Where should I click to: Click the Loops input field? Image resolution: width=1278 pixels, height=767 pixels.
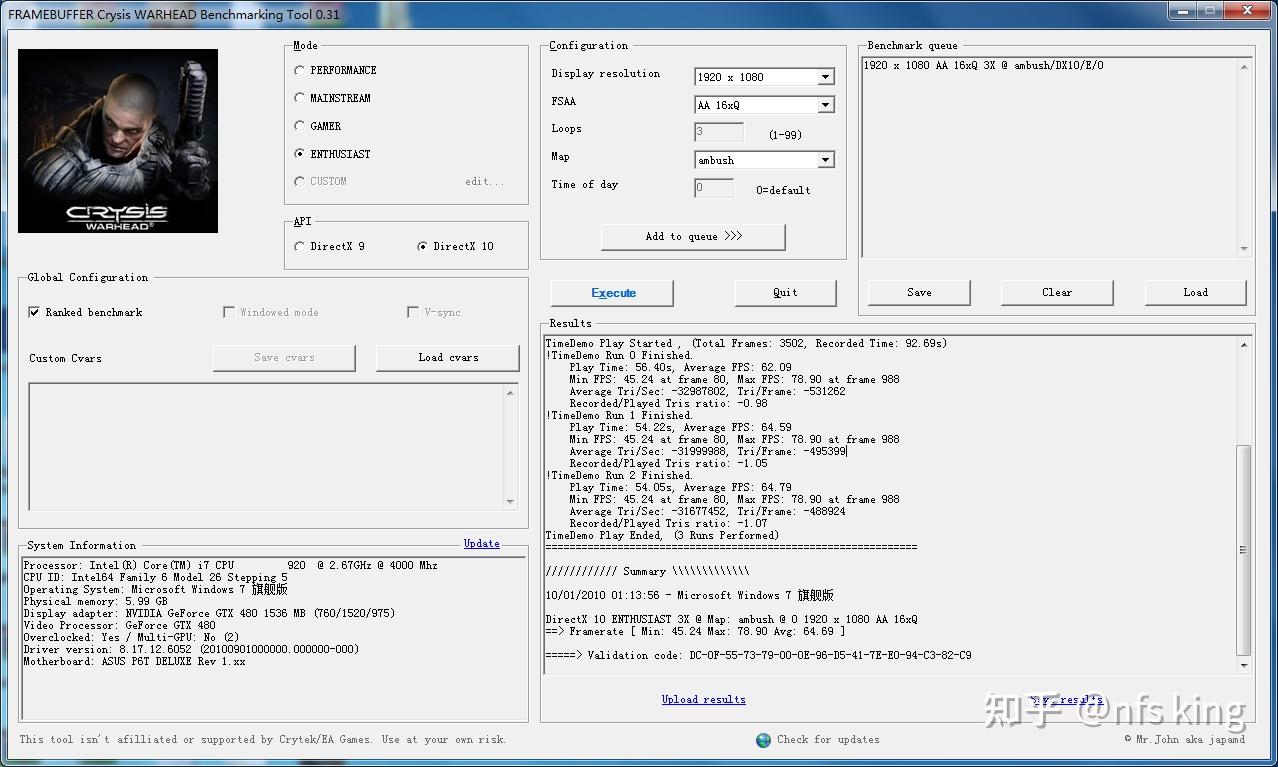[x=719, y=132]
